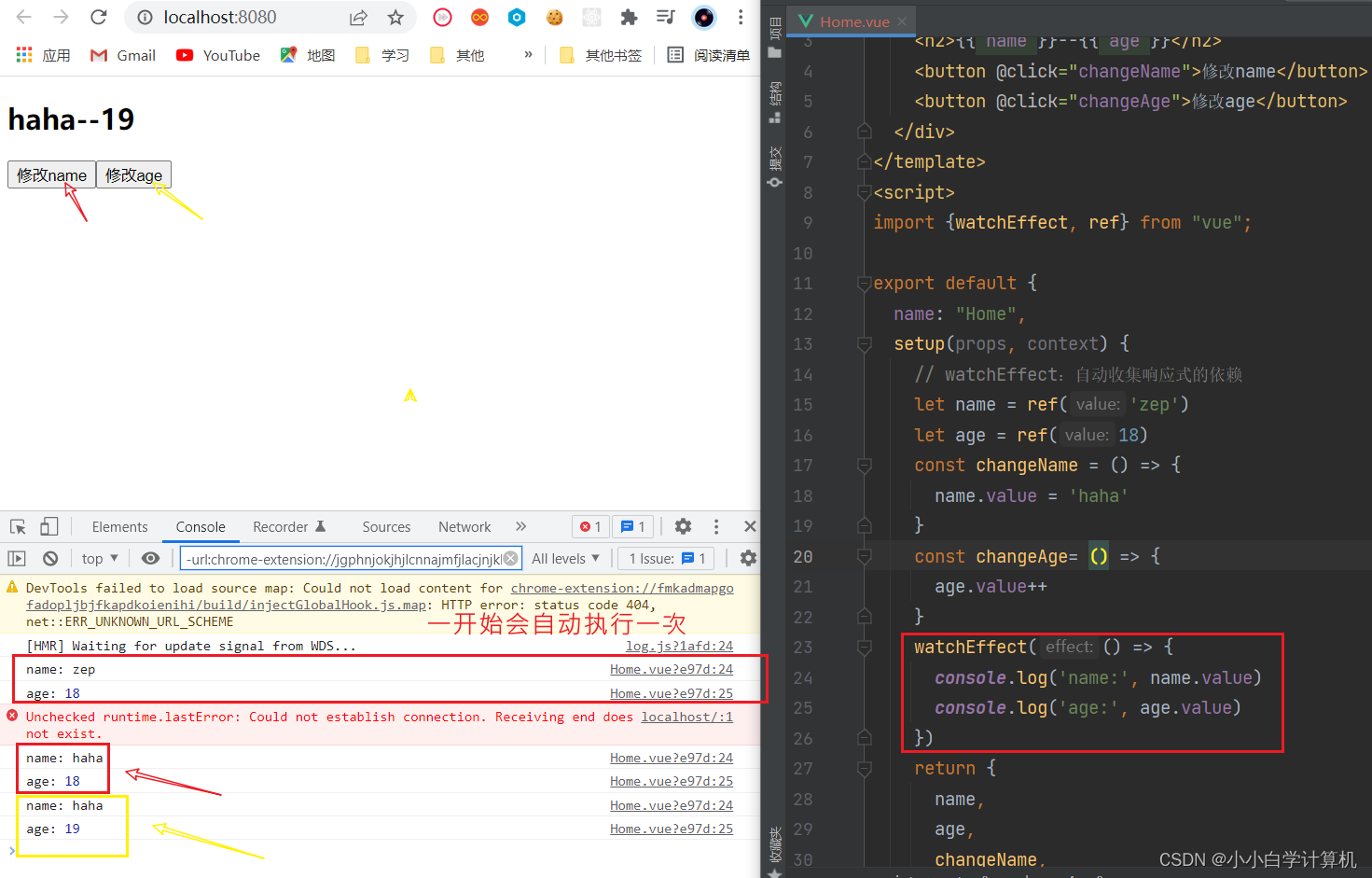Open the browser profile avatar
Image resolution: width=1372 pixels, height=878 pixels.
point(704,17)
